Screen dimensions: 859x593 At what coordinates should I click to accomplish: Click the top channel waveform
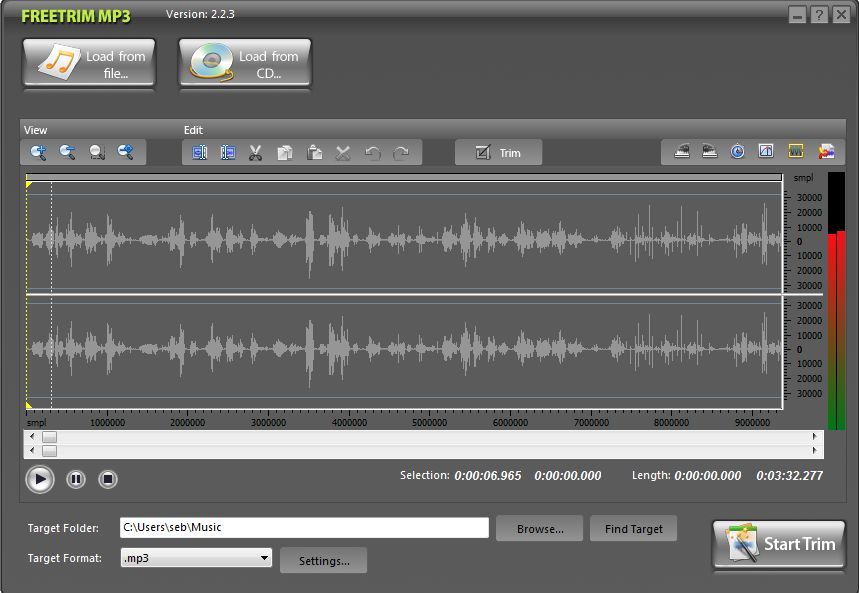[404, 240]
